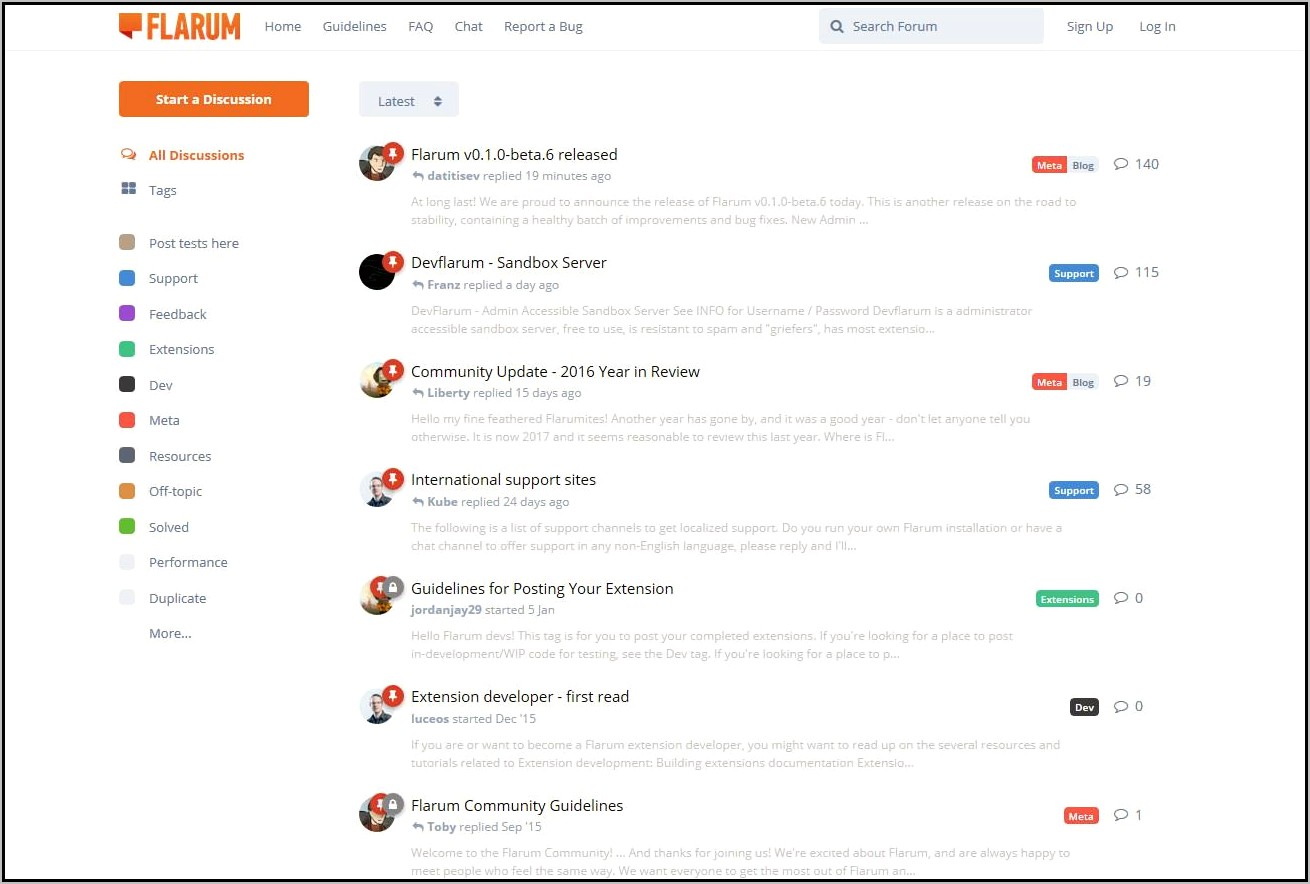Click pin badge on International support sites
This screenshot has width=1310, height=884.
coord(393,478)
